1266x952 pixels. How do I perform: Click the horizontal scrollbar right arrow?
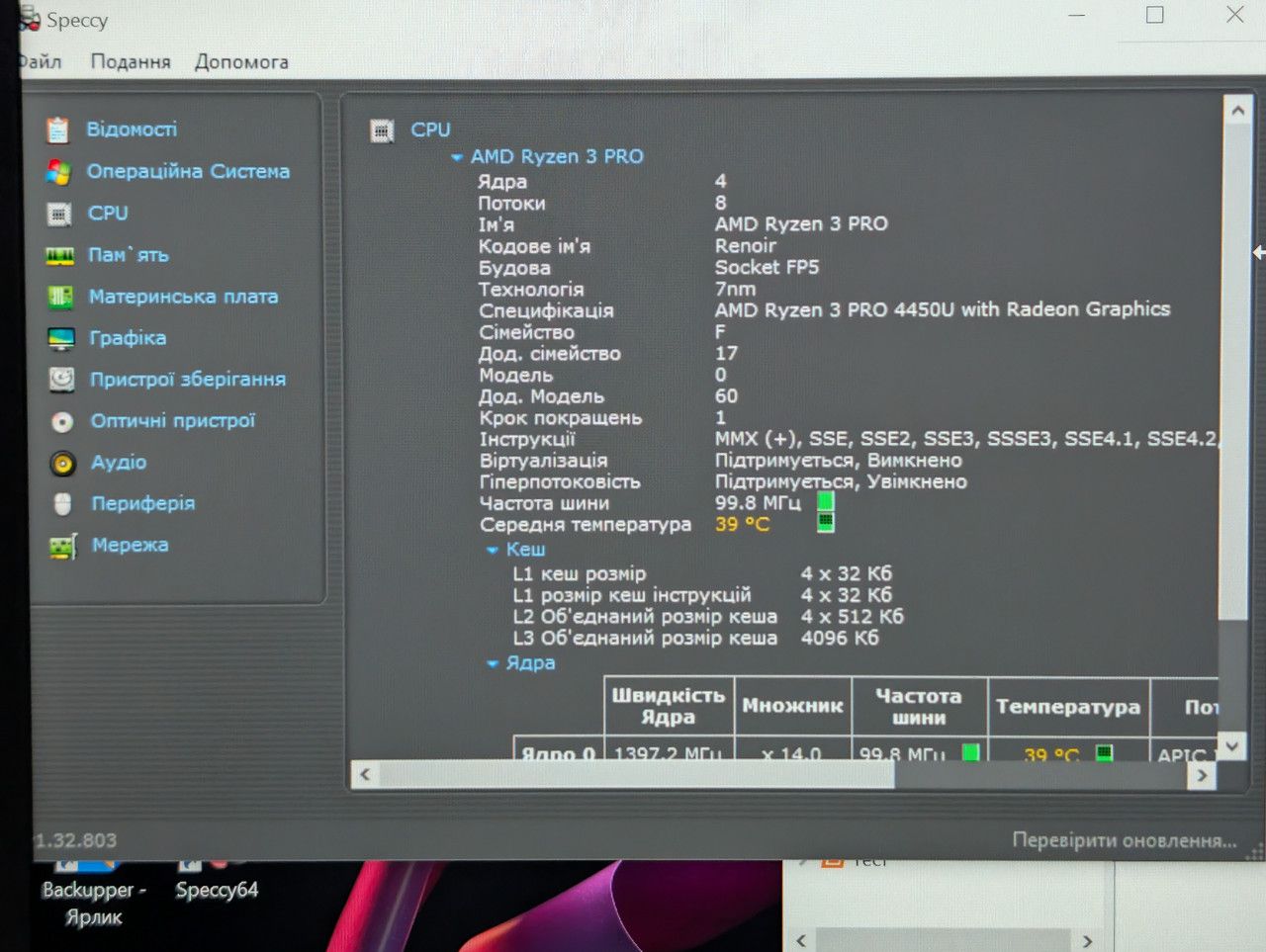click(1202, 775)
